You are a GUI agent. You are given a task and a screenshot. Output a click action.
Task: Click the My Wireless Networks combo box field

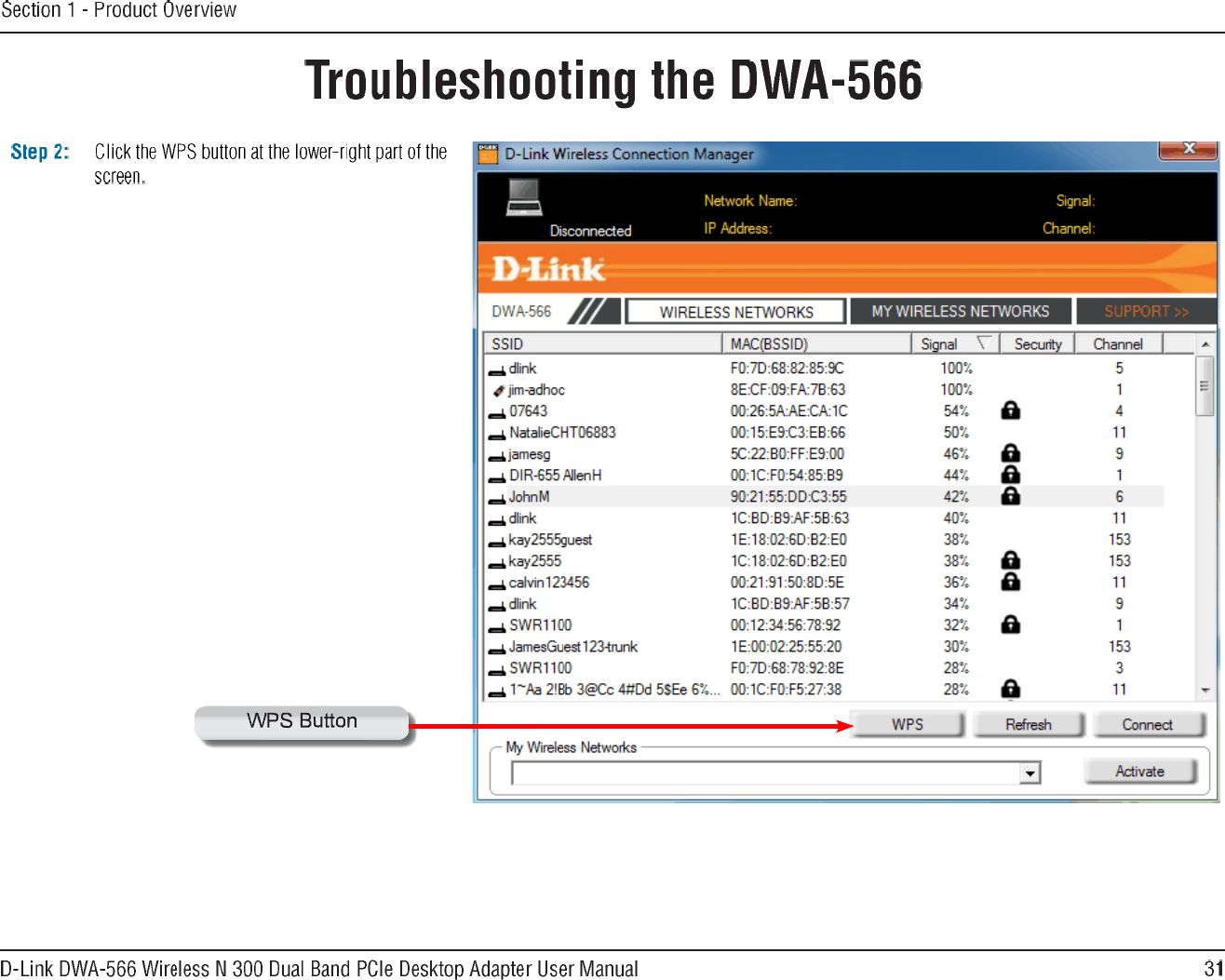pyautogui.click(x=775, y=773)
